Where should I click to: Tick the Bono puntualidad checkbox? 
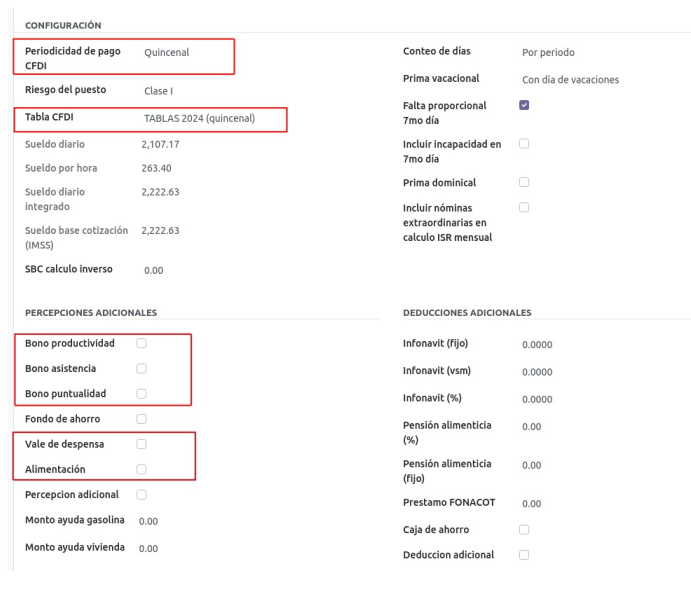click(141, 393)
